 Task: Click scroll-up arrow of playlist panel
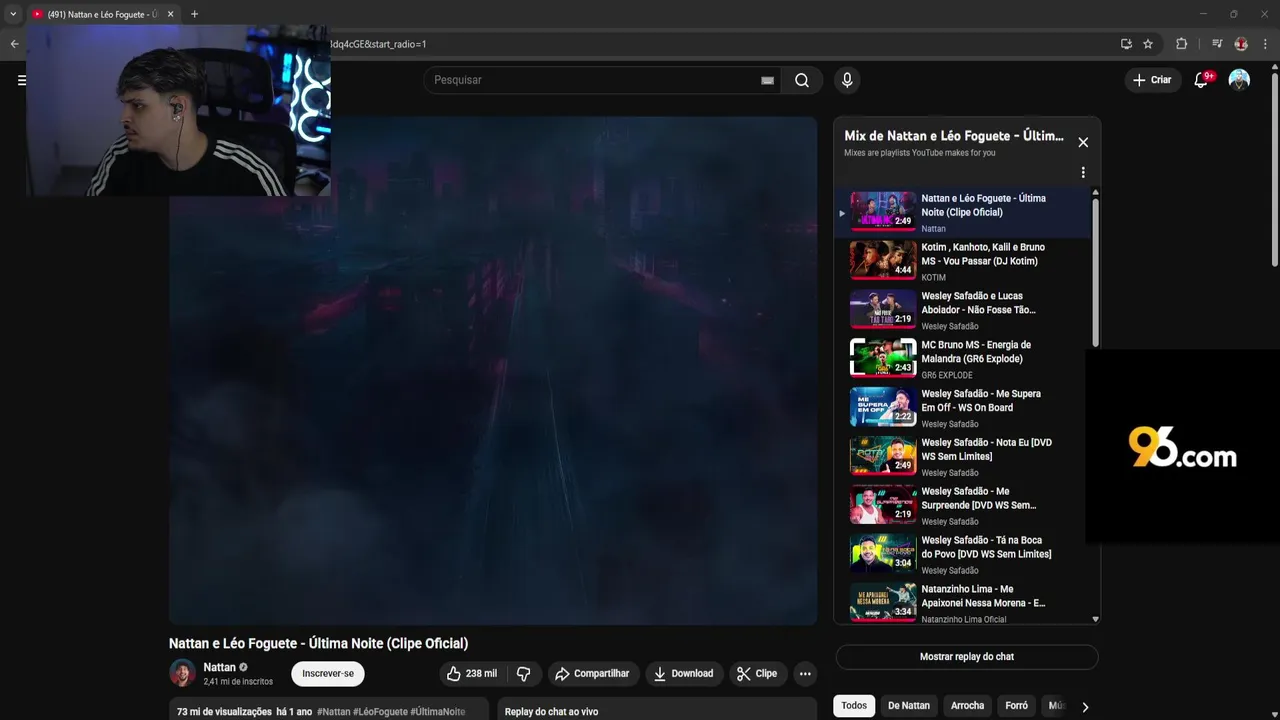(1095, 192)
